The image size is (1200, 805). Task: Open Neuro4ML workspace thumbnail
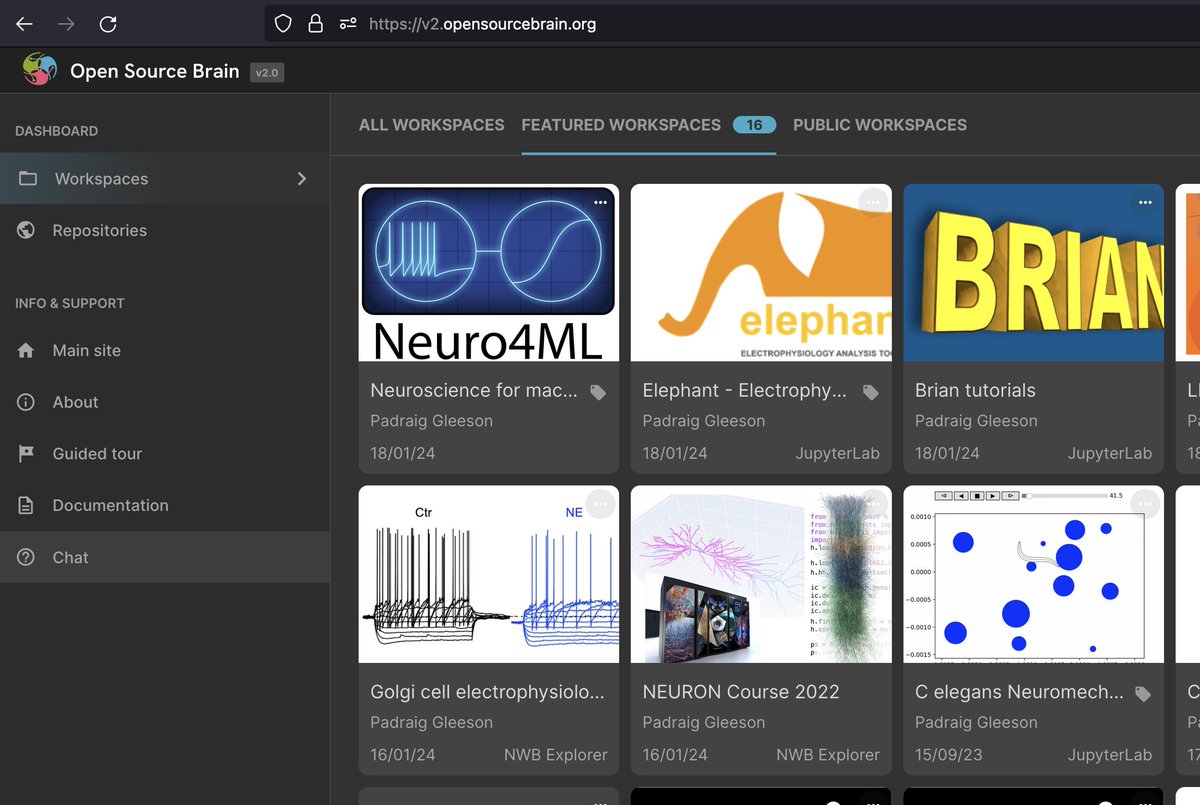point(489,273)
